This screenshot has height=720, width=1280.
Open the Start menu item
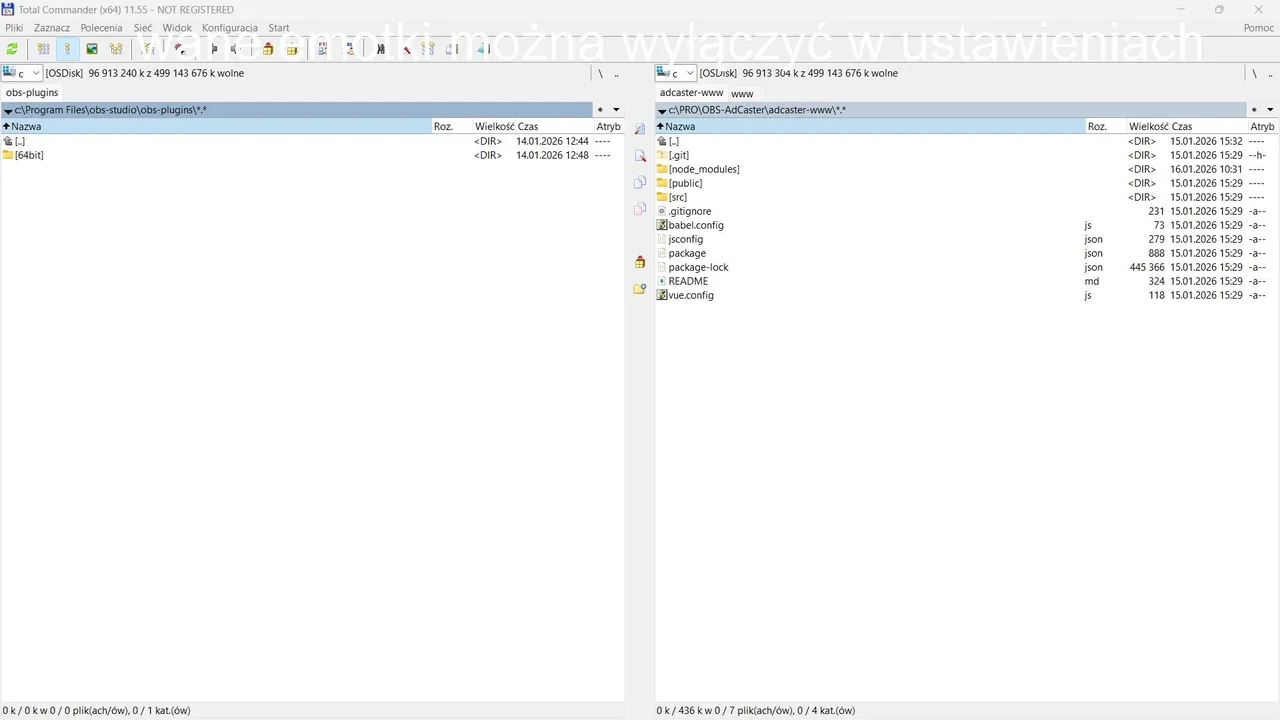pos(279,28)
